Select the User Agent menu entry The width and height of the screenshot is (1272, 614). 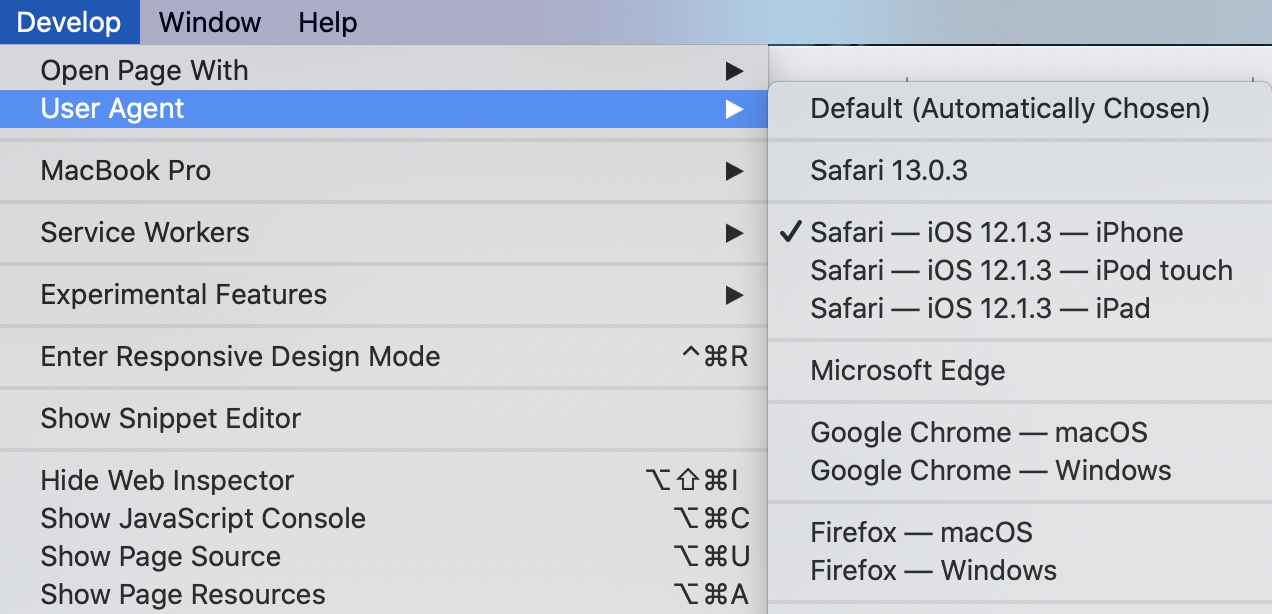(x=384, y=109)
